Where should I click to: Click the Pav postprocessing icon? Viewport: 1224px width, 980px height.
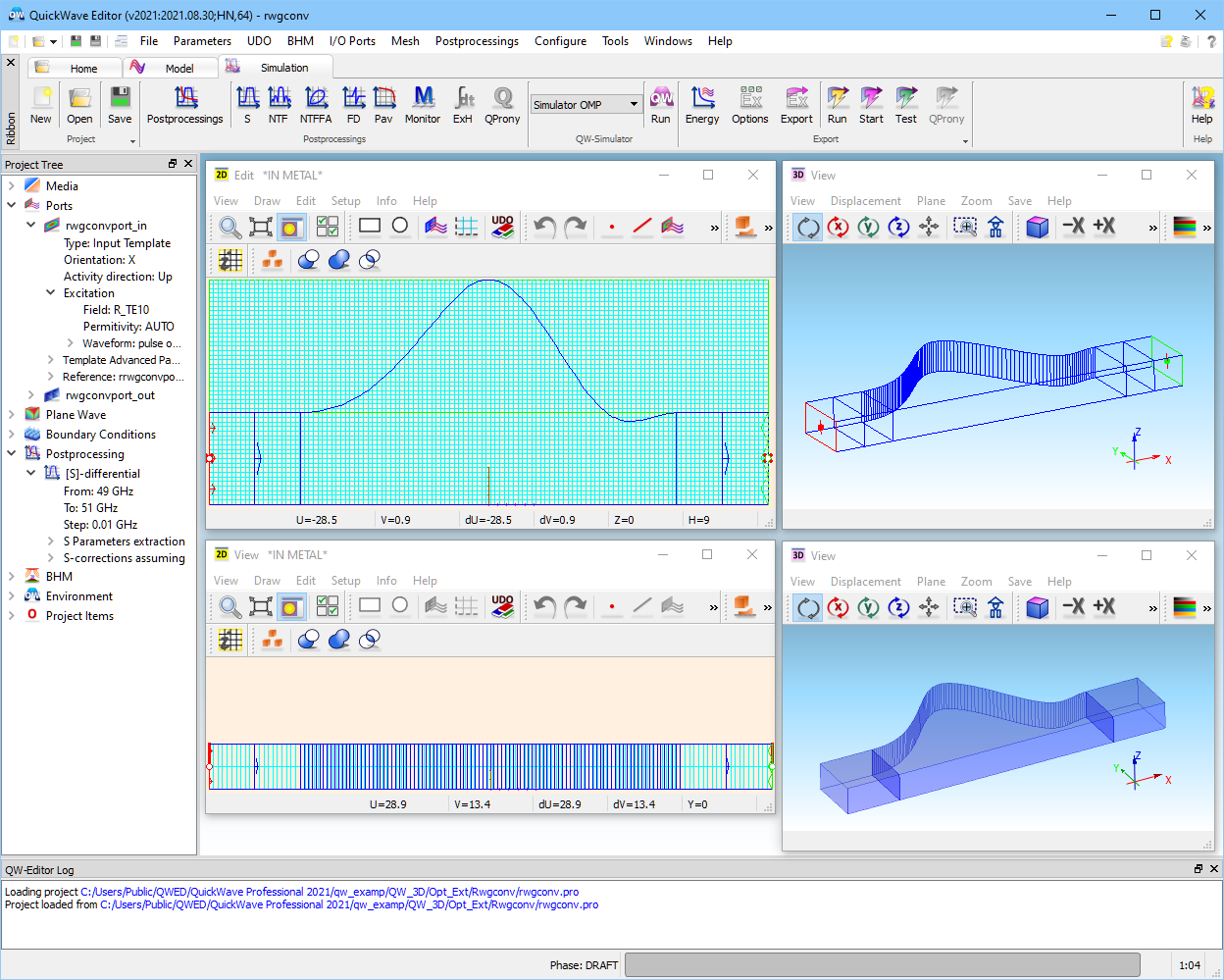click(x=383, y=104)
